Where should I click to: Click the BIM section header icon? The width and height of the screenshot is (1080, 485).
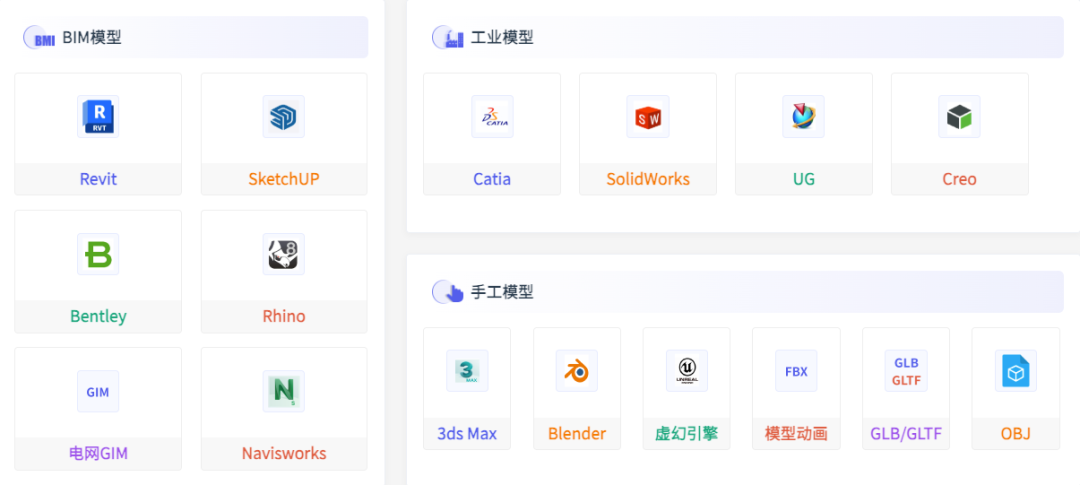[39, 37]
